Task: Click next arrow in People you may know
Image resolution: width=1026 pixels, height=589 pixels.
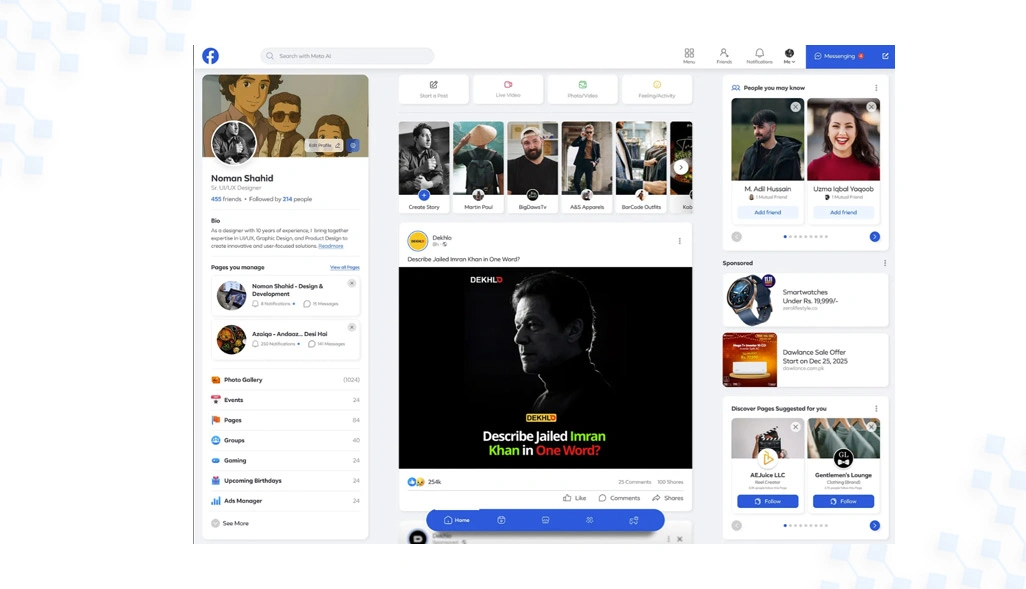Action: (x=874, y=236)
